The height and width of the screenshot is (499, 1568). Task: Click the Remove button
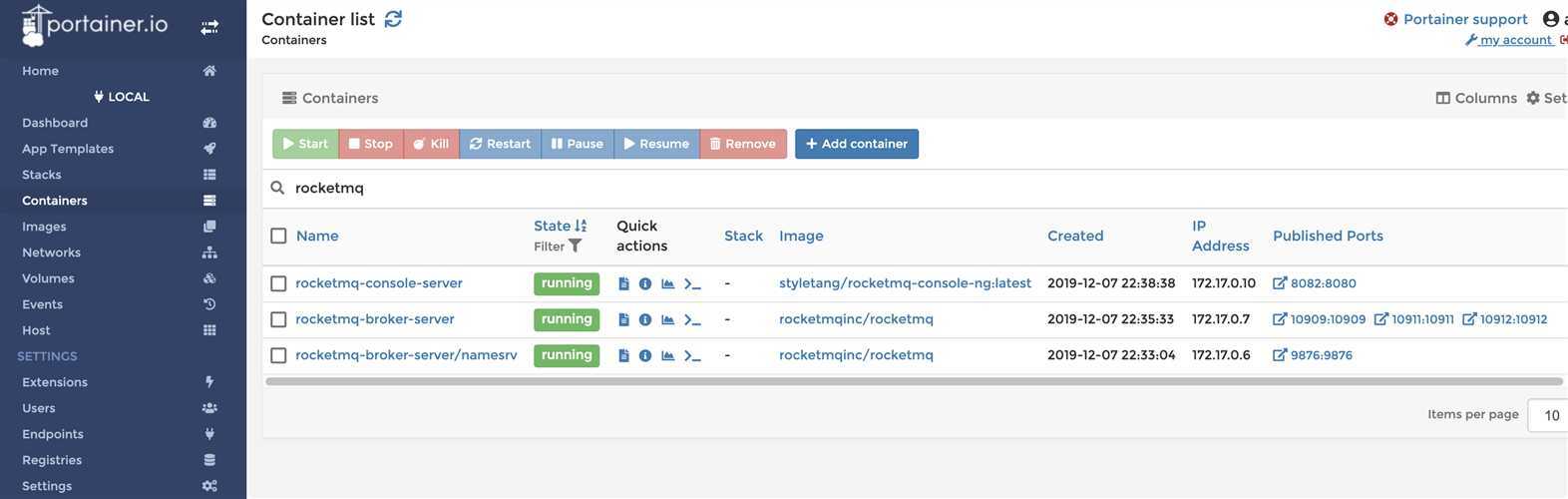[x=743, y=144]
